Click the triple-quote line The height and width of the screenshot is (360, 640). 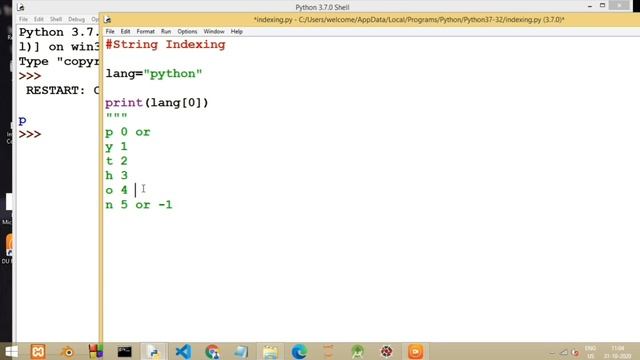[117, 117]
